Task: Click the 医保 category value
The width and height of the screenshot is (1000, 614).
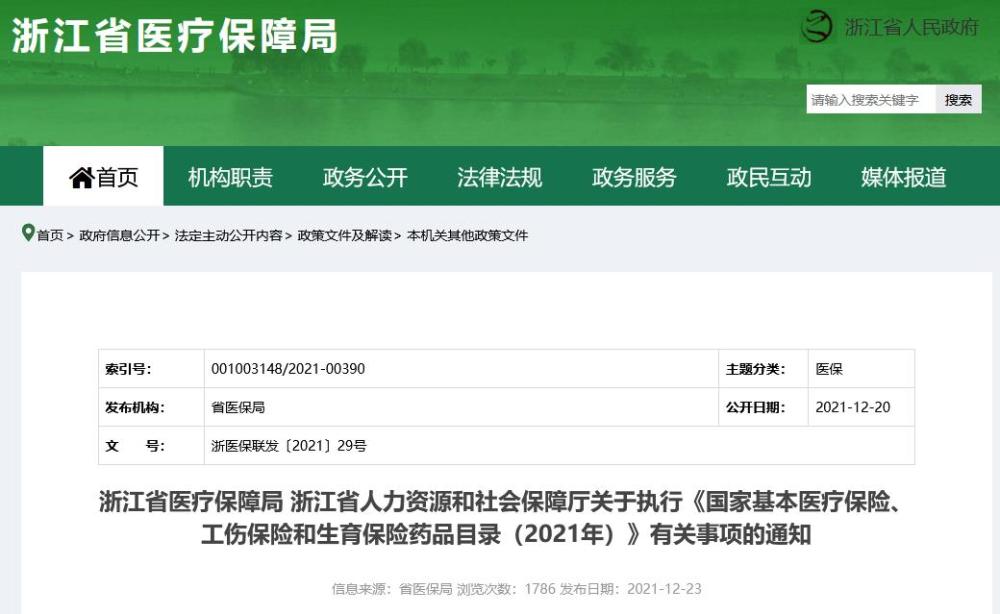Action: (829, 369)
